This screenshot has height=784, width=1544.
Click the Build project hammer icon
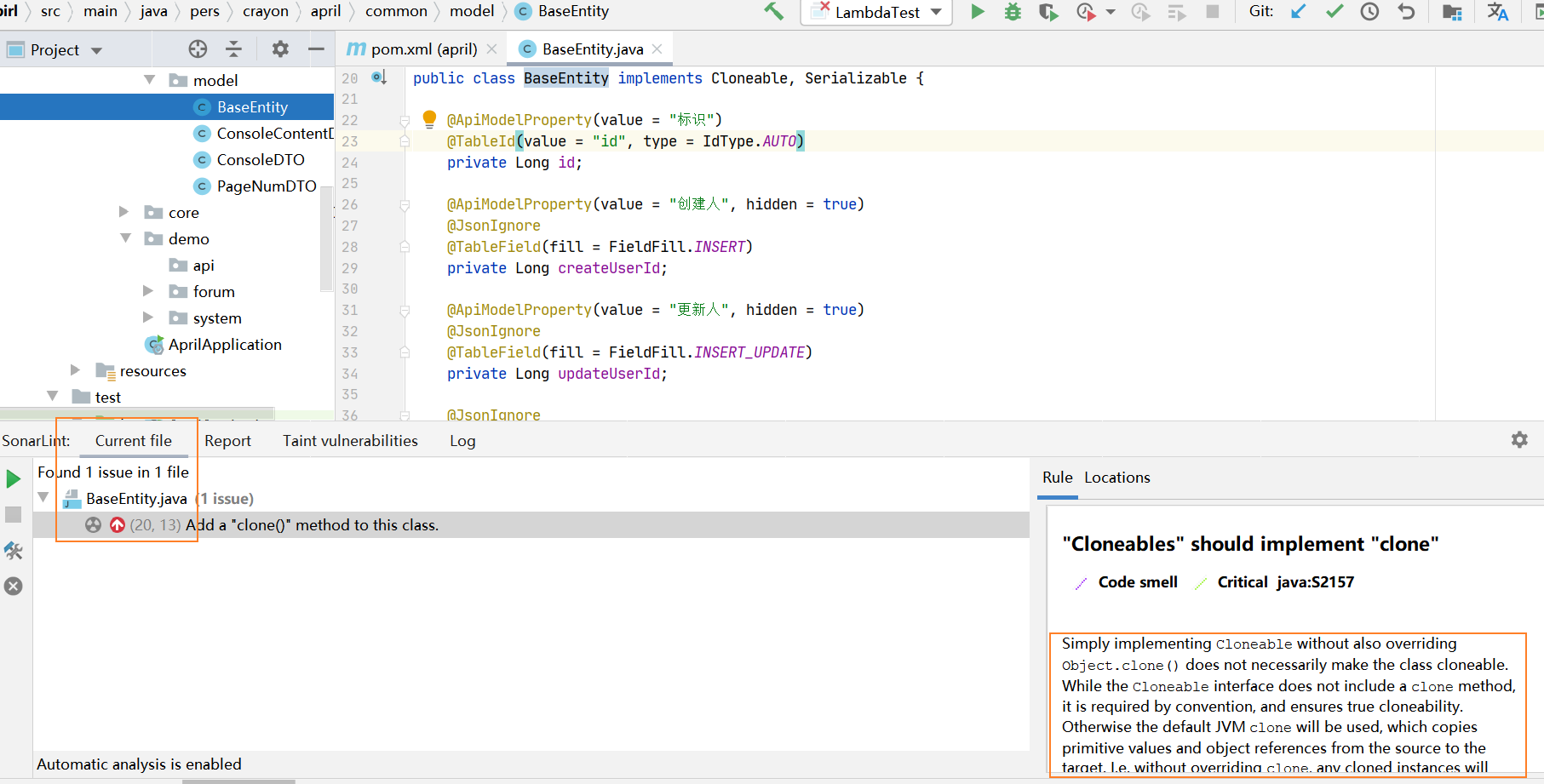[773, 12]
